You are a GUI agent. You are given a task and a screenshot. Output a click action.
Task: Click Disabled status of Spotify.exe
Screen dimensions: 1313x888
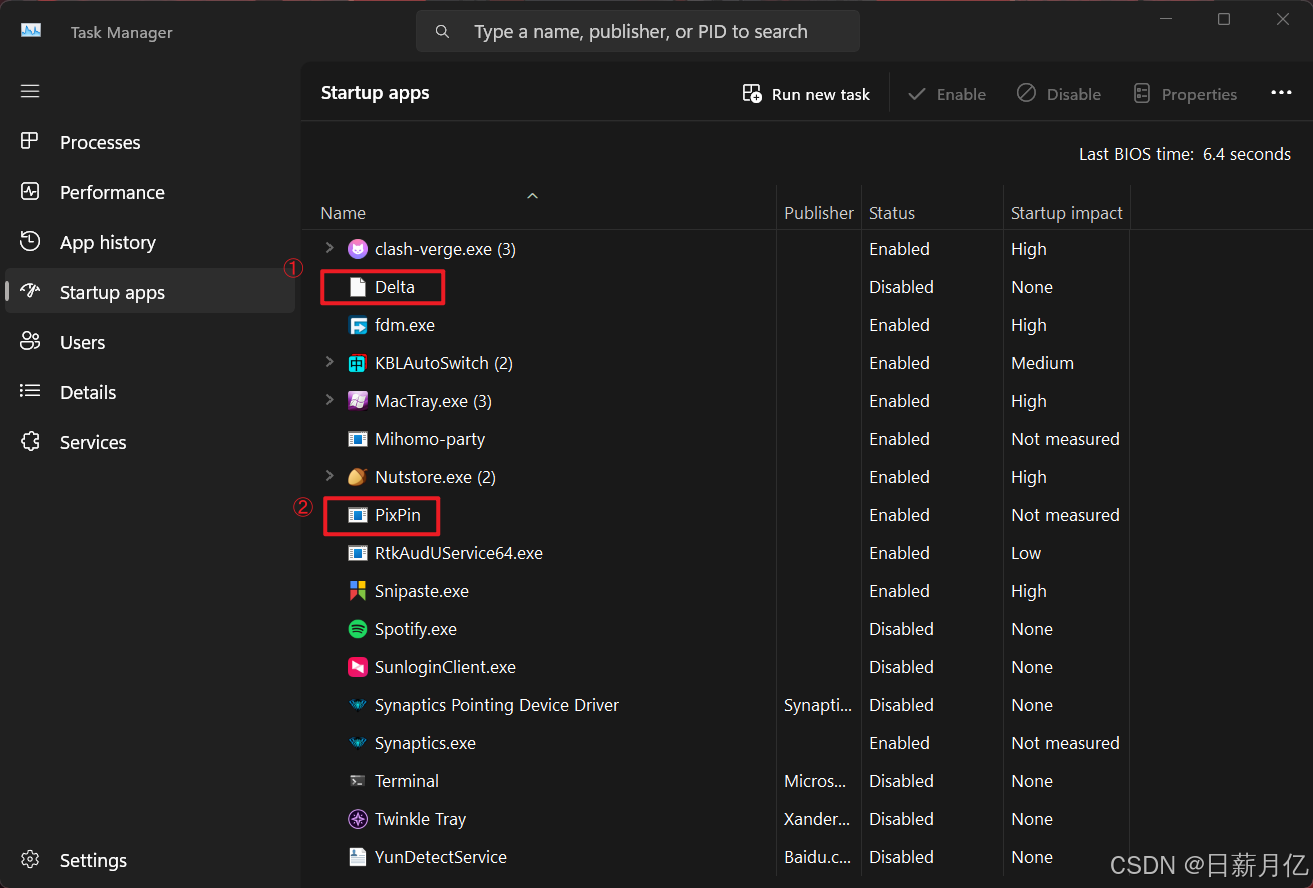pyautogui.click(x=901, y=629)
